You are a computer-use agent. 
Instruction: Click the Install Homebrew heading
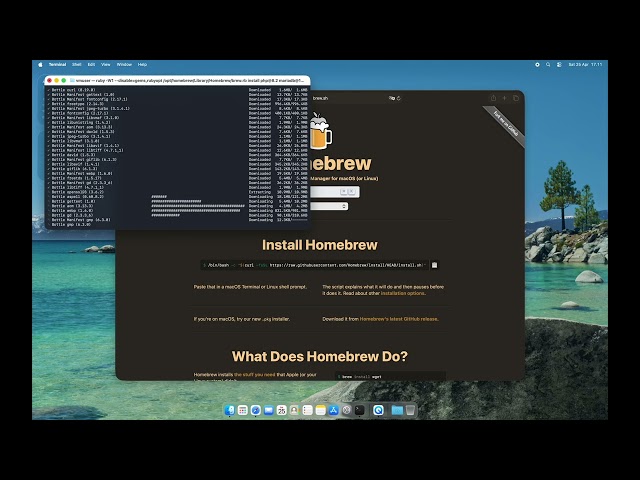(x=320, y=245)
